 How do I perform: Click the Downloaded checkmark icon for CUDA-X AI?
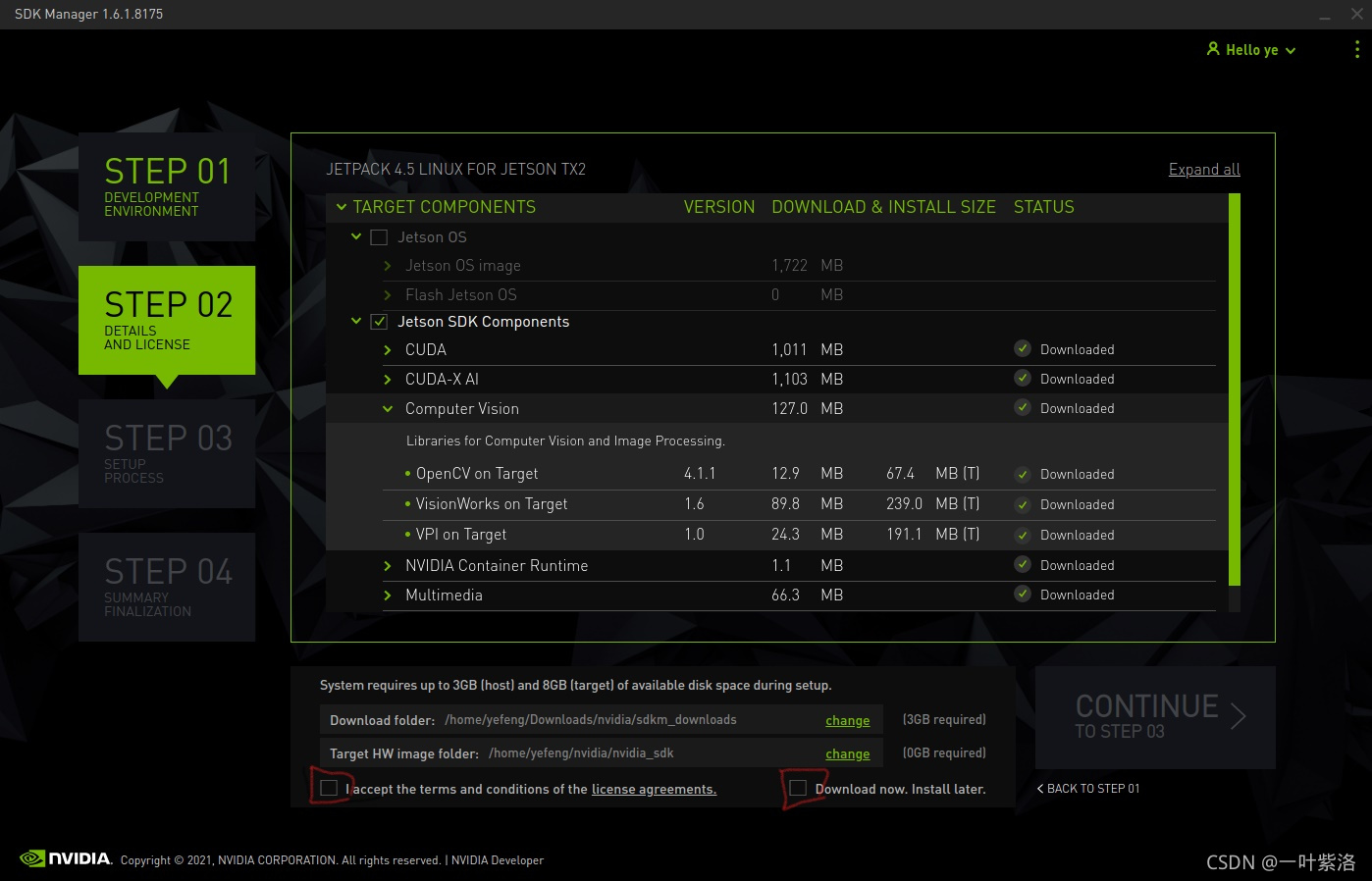pyautogui.click(x=1023, y=378)
